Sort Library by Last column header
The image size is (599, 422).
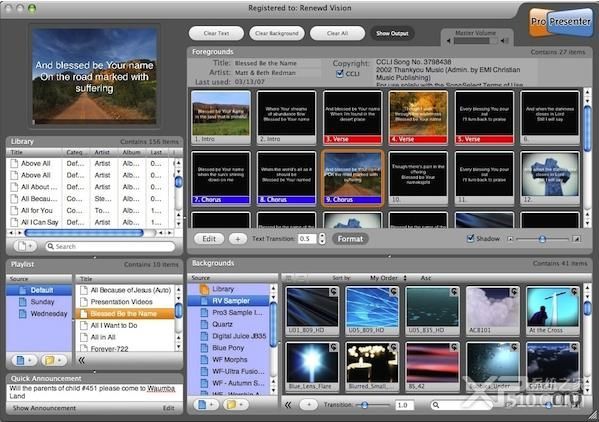(158, 152)
